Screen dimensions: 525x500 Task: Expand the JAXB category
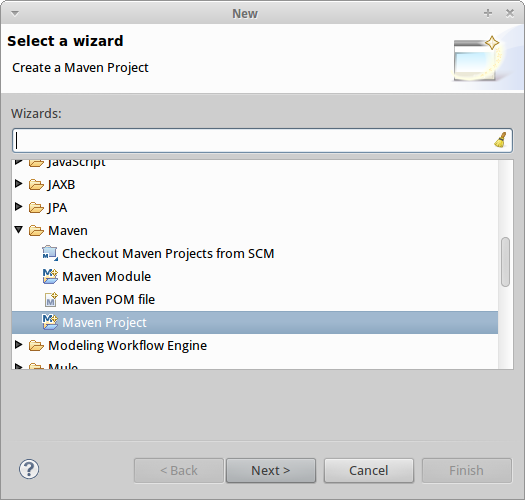(x=19, y=184)
